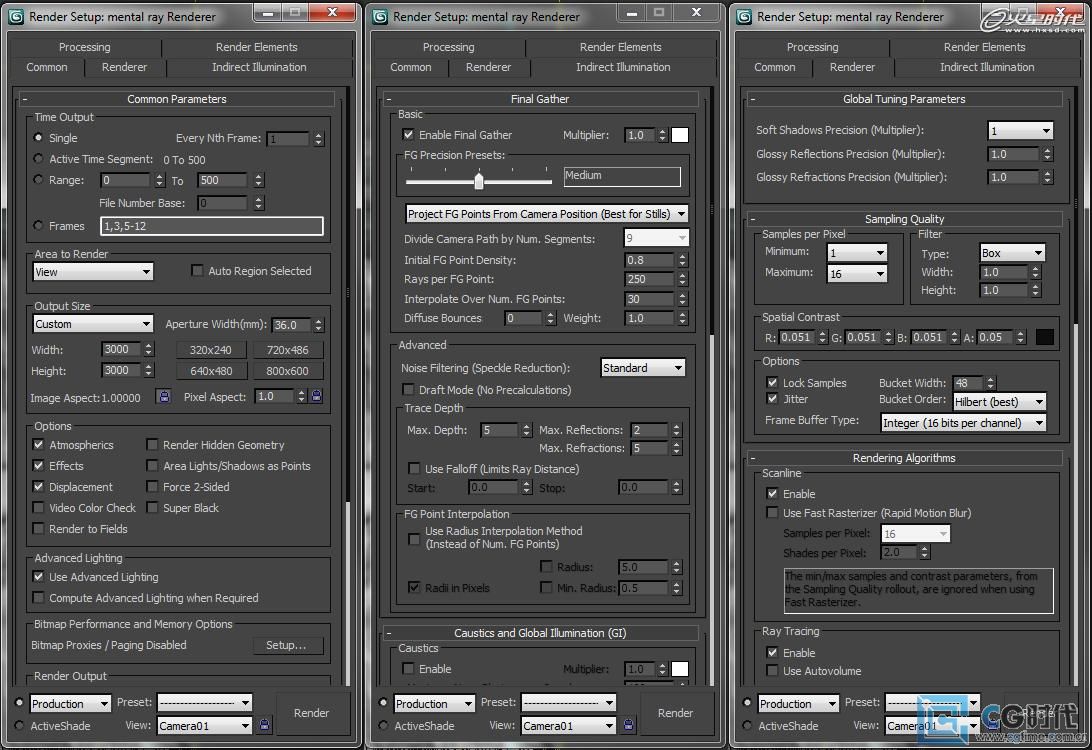
Task: Open Area to Render View dropdown
Action: point(93,272)
